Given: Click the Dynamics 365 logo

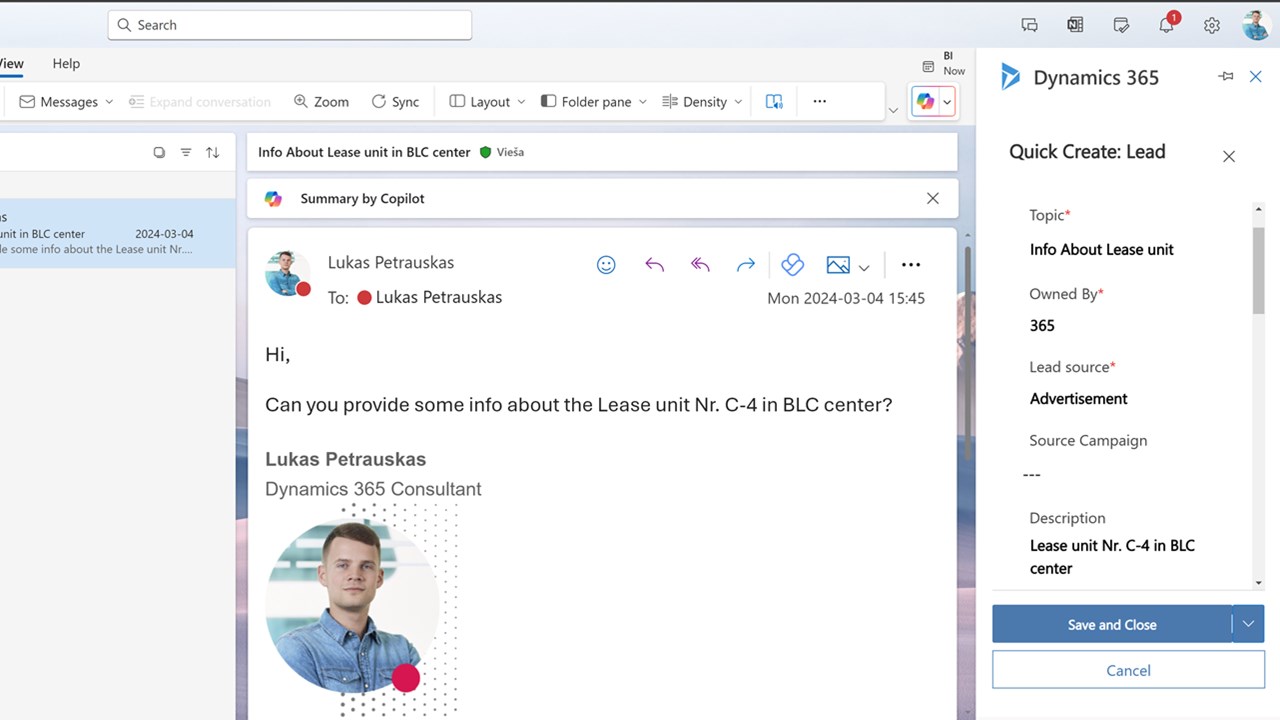Looking at the screenshot, I should coord(1010,77).
